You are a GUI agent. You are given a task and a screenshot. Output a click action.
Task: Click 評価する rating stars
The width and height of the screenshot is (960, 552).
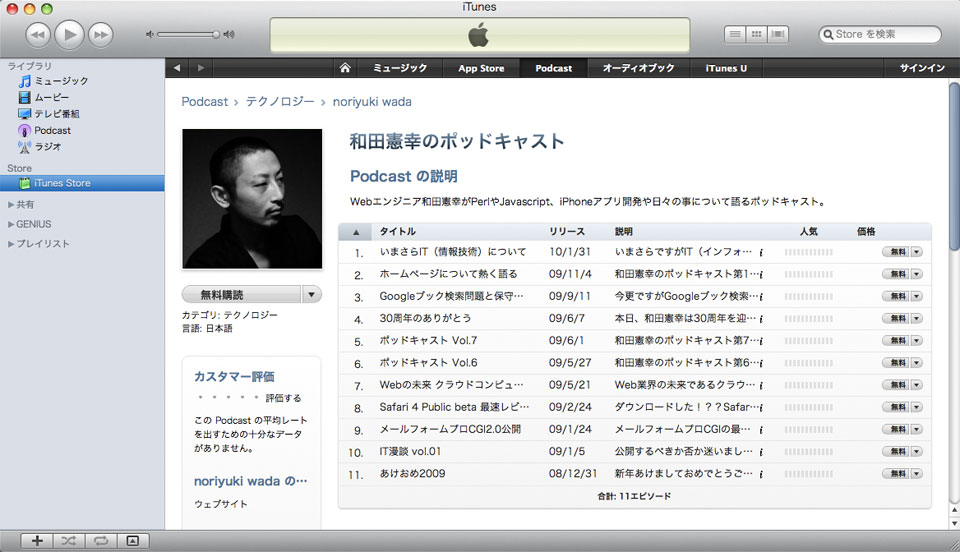pyautogui.click(x=228, y=398)
